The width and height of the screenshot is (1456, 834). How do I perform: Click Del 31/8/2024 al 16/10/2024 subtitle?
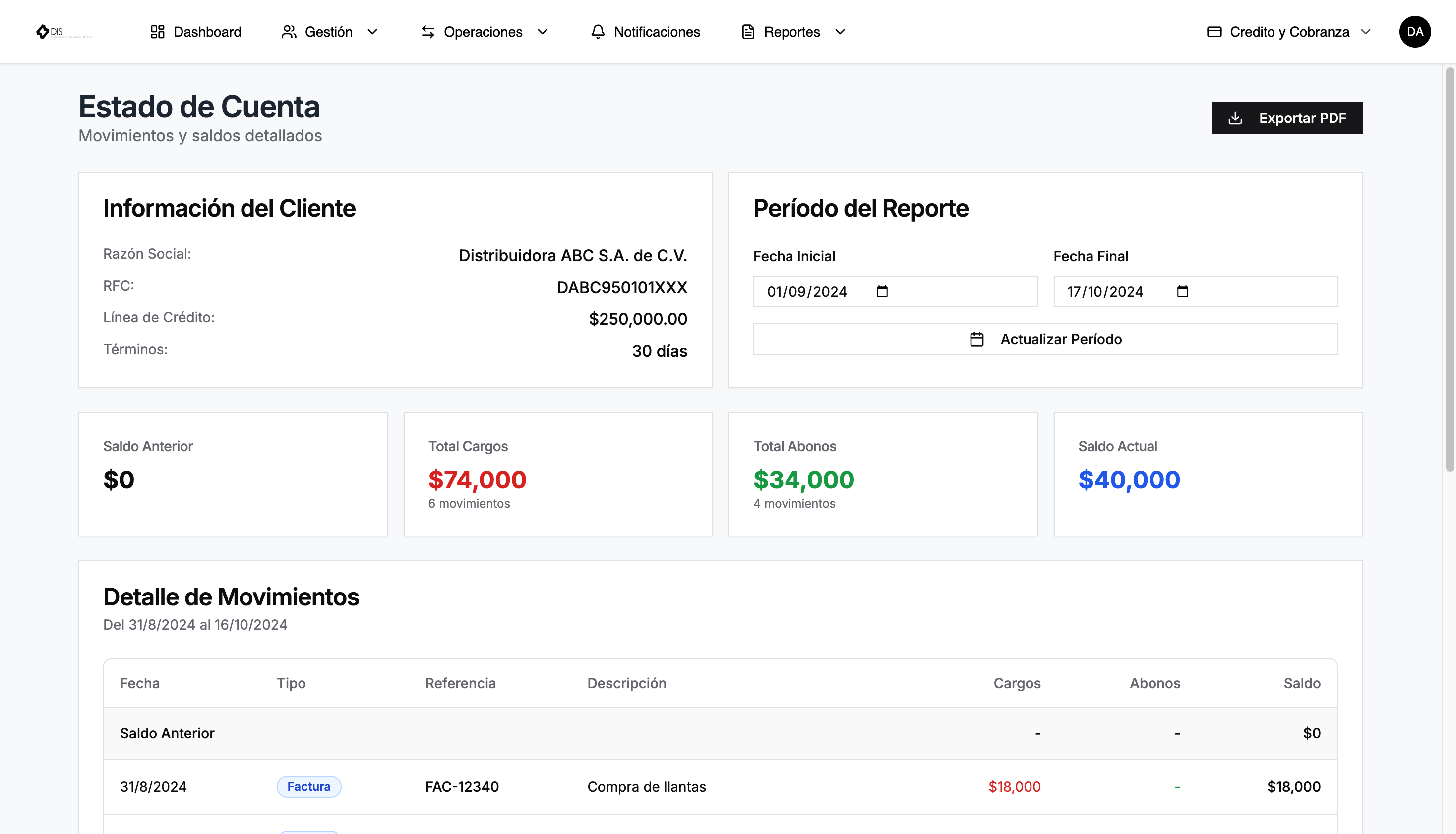tap(195, 624)
